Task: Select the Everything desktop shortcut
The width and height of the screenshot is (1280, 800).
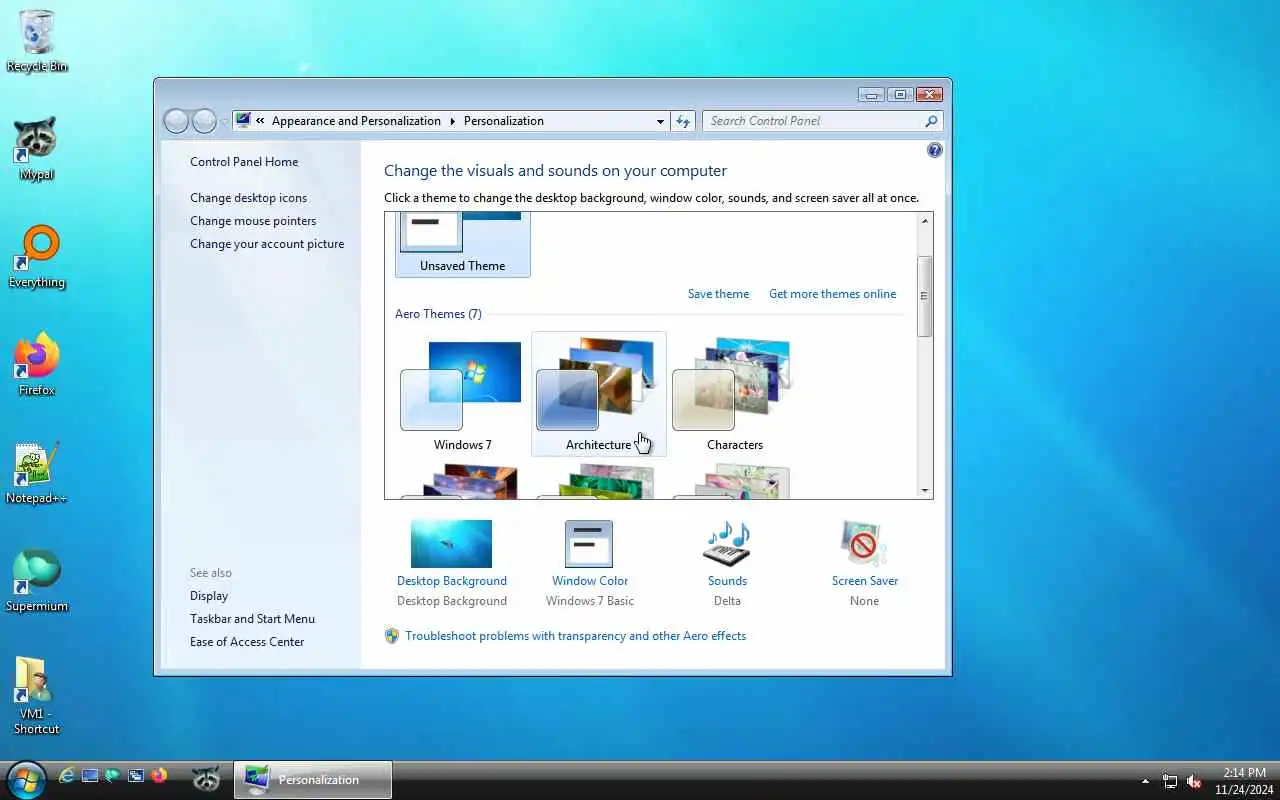Action: point(37,257)
